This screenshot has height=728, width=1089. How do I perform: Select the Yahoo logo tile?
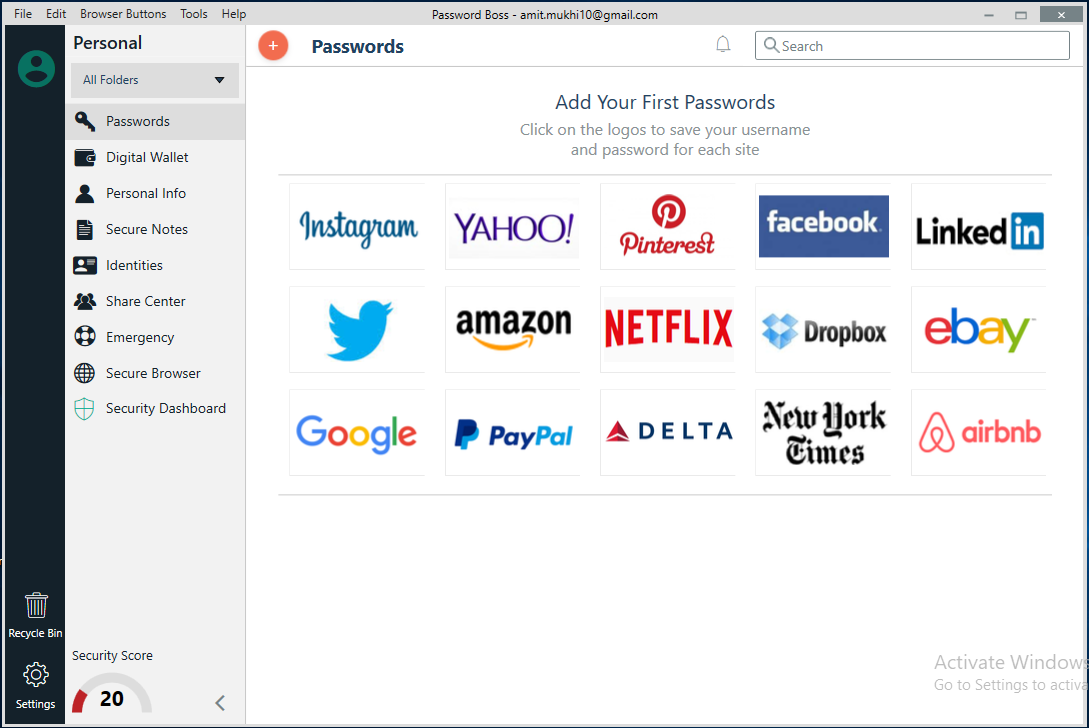coord(513,226)
